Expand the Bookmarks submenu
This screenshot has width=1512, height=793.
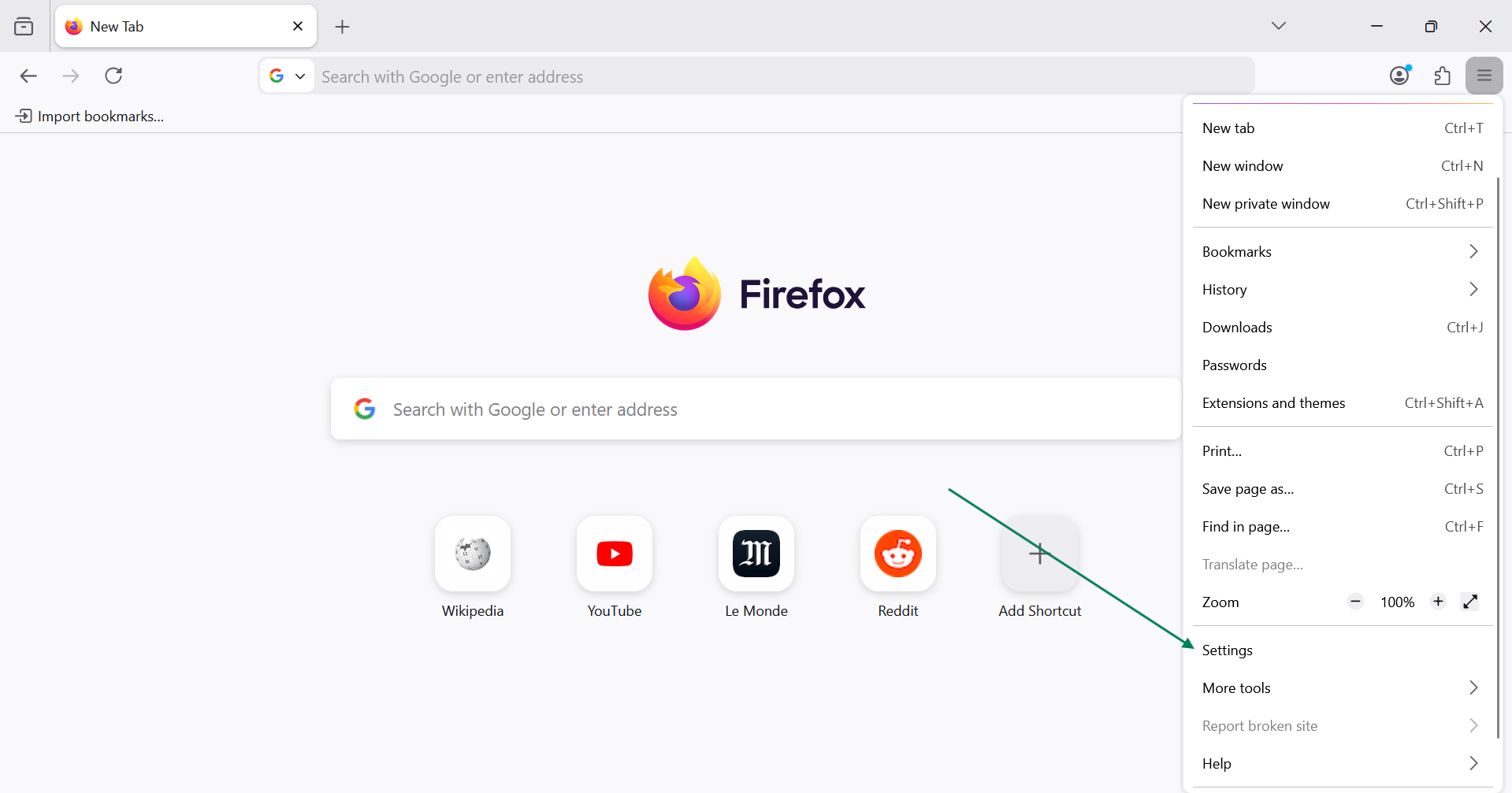click(1339, 252)
